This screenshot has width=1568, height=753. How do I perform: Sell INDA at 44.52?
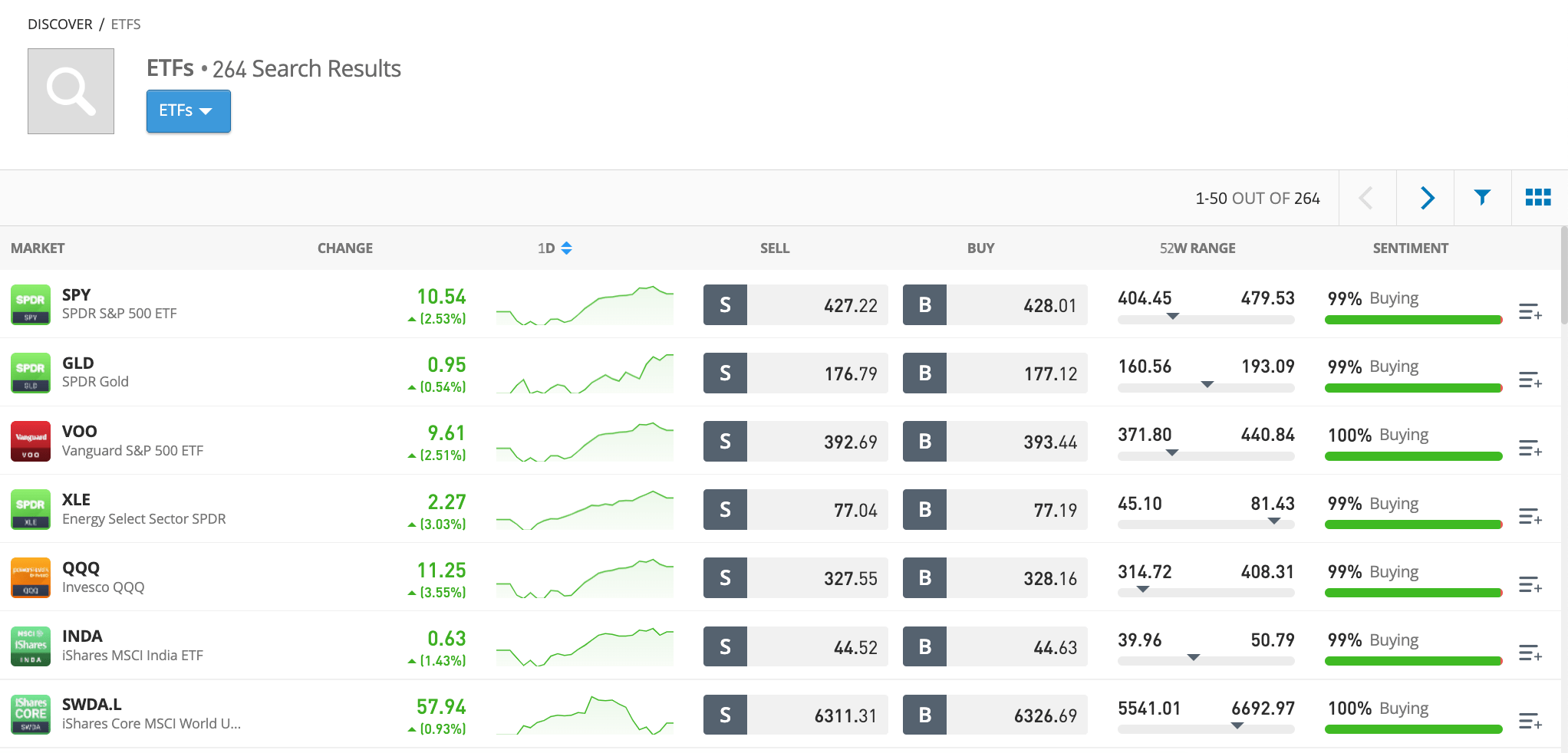796,646
